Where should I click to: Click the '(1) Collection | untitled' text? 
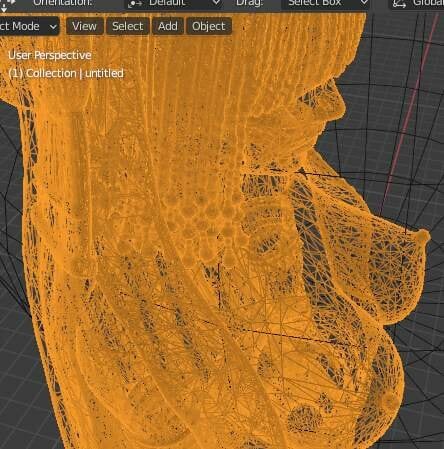[66, 73]
